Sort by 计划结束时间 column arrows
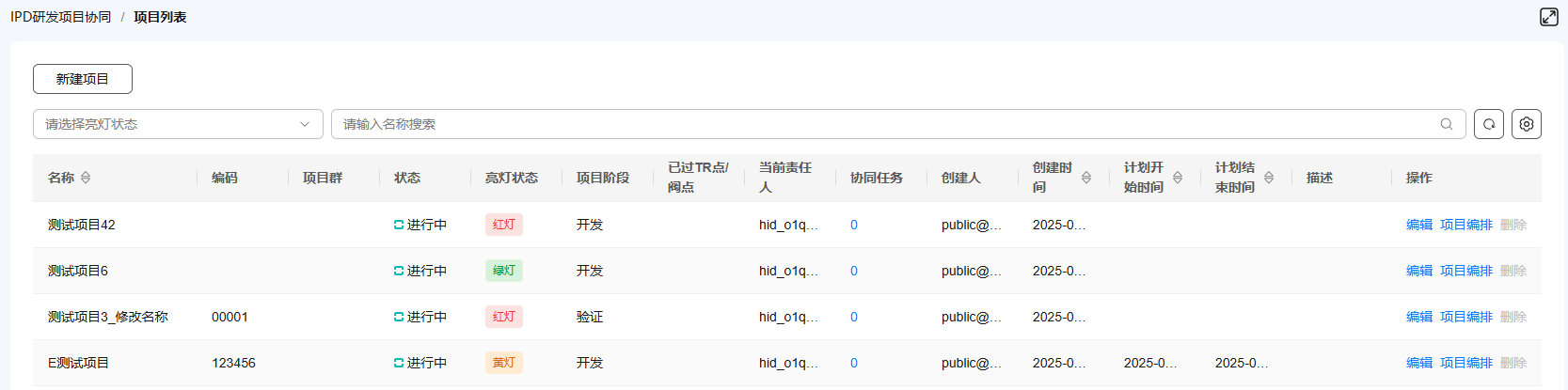The height and width of the screenshot is (390, 1568). click(1269, 178)
